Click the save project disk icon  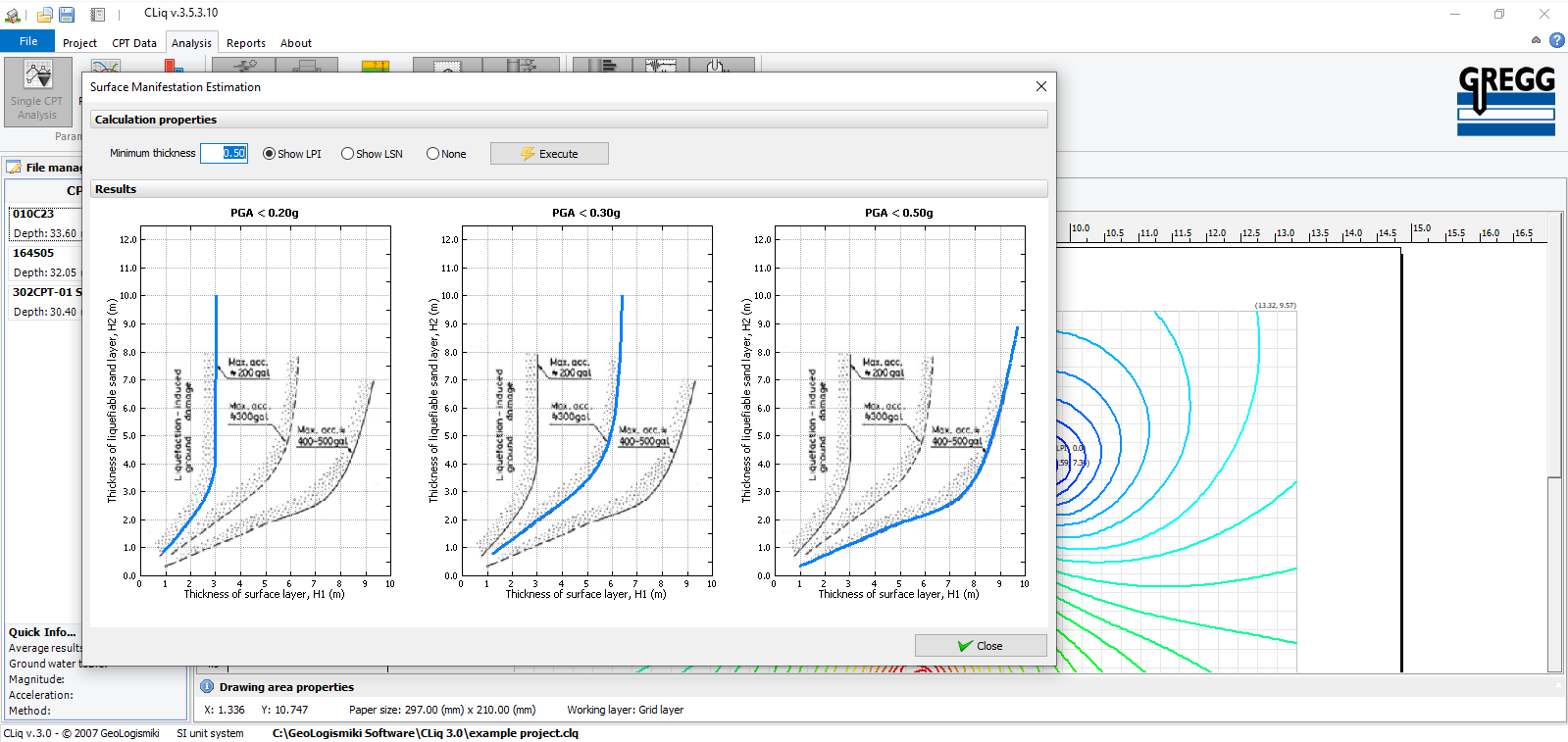point(67,15)
